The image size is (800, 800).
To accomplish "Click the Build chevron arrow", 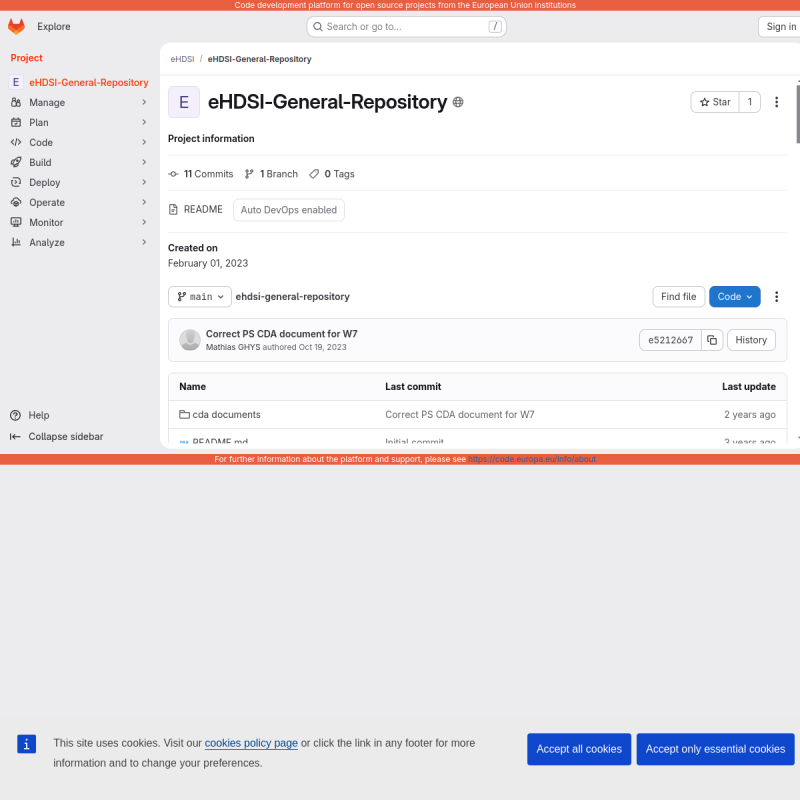I will click(x=144, y=162).
